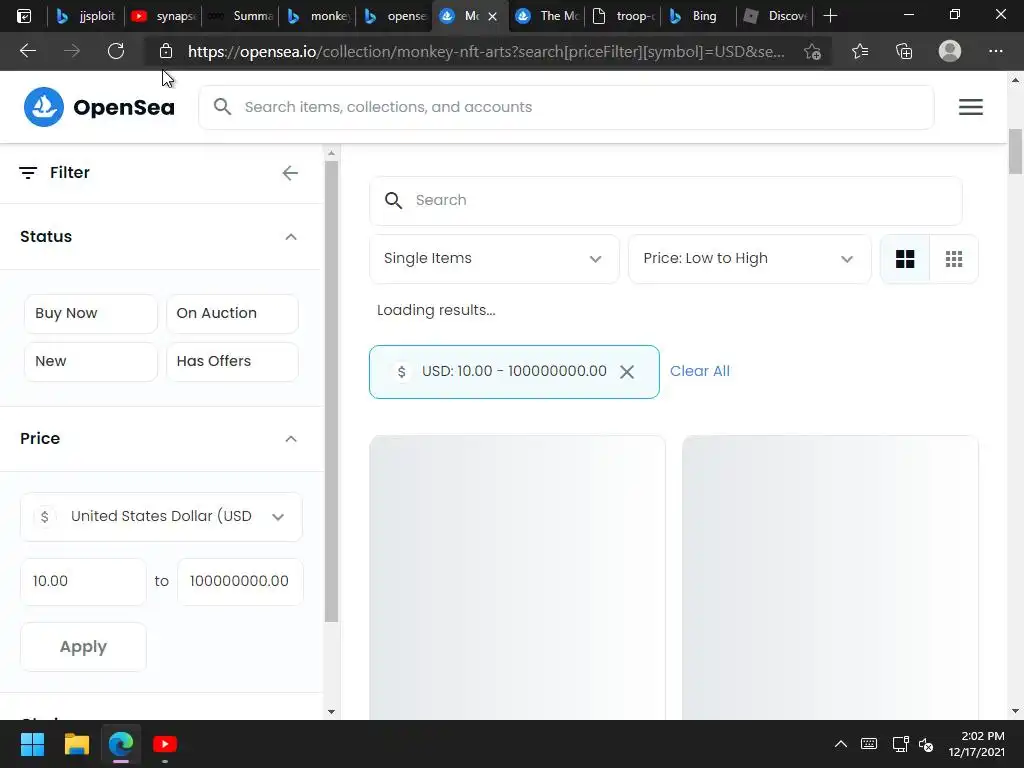Collapse the Status section

click(291, 236)
